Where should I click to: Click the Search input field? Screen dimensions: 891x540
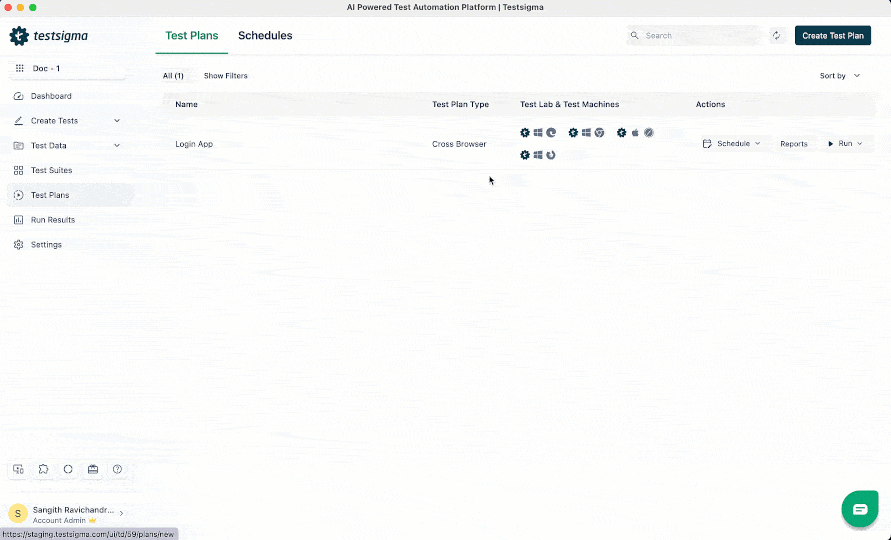tap(695, 36)
